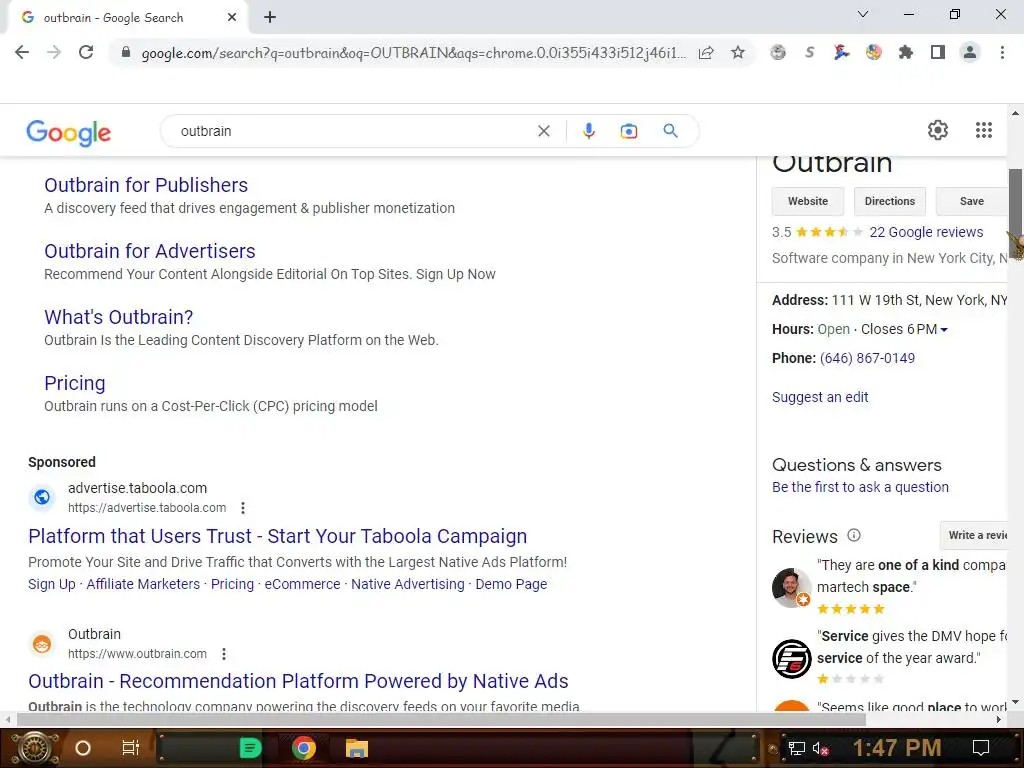Open Taboola Native Advertising sitelink
This screenshot has height=768, width=1024.
coord(408,584)
